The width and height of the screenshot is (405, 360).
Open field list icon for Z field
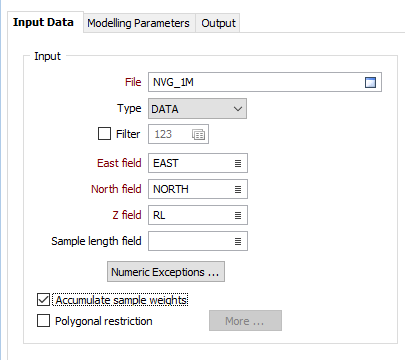(238, 215)
